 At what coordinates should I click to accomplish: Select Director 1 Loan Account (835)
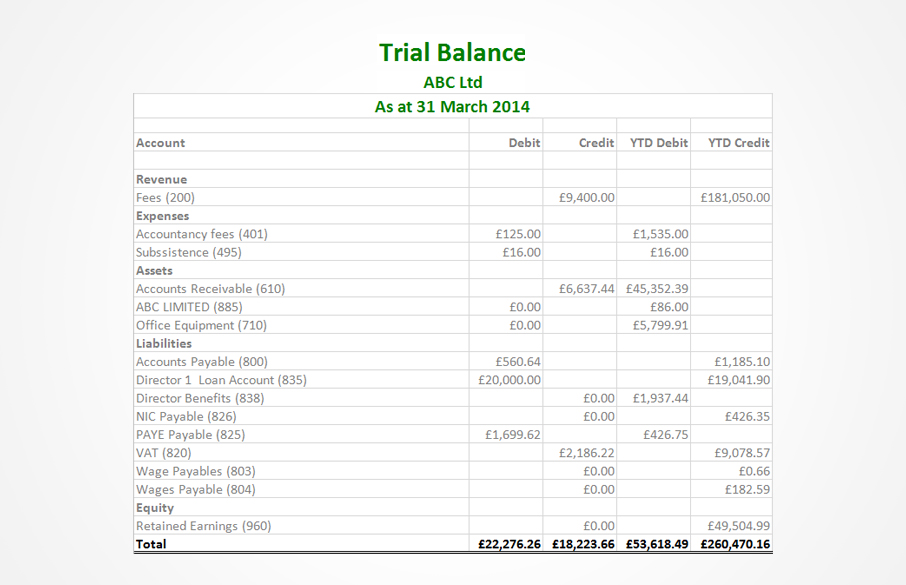(221, 380)
